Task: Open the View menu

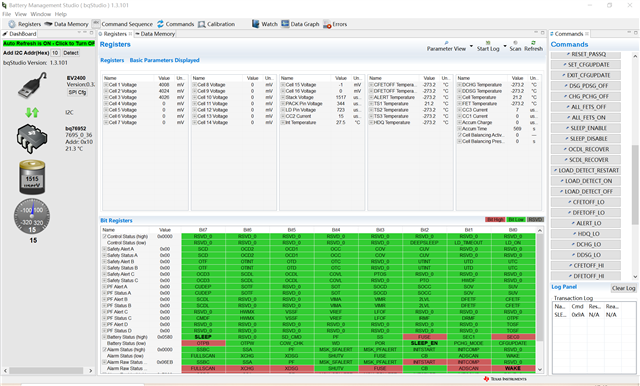Action: pos(20,14)
